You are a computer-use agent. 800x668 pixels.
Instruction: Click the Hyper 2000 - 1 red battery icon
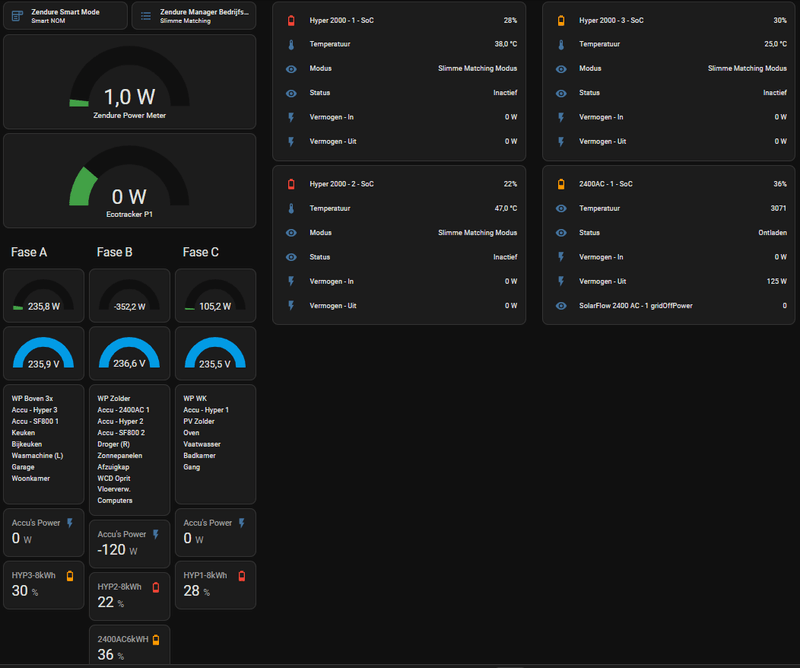(x=291, y=20)
